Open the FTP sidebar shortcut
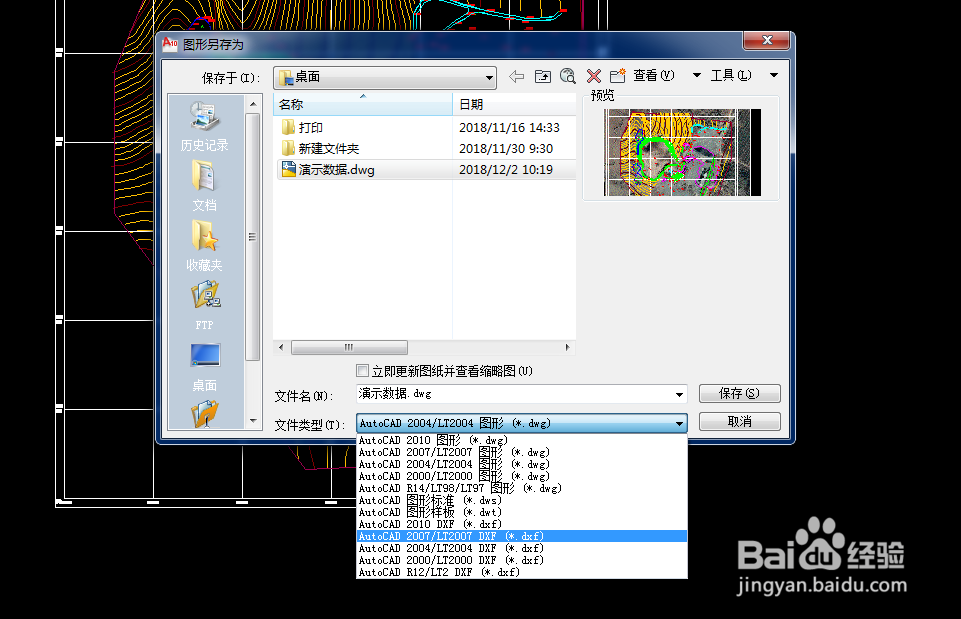The image size is (961, 619). point(204,305)
